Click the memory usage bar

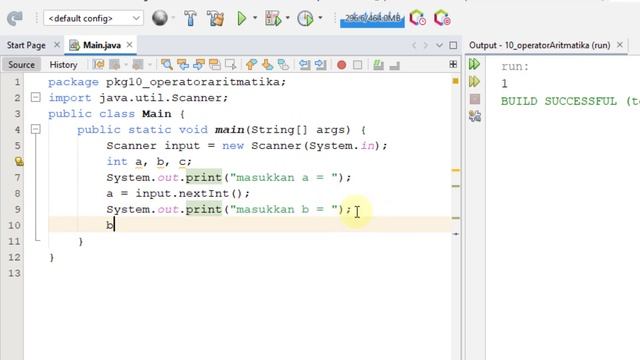coord(372,19)
